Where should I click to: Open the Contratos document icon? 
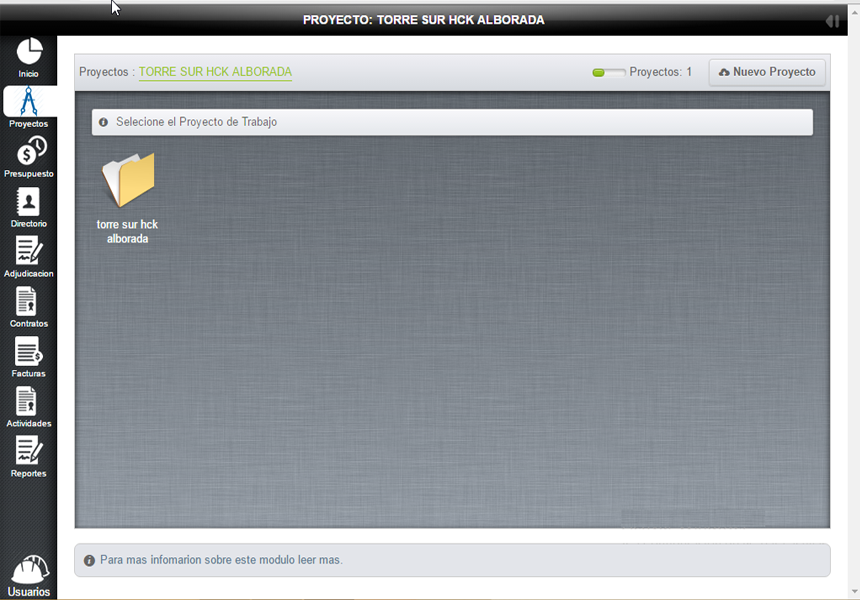click(29, 302)
